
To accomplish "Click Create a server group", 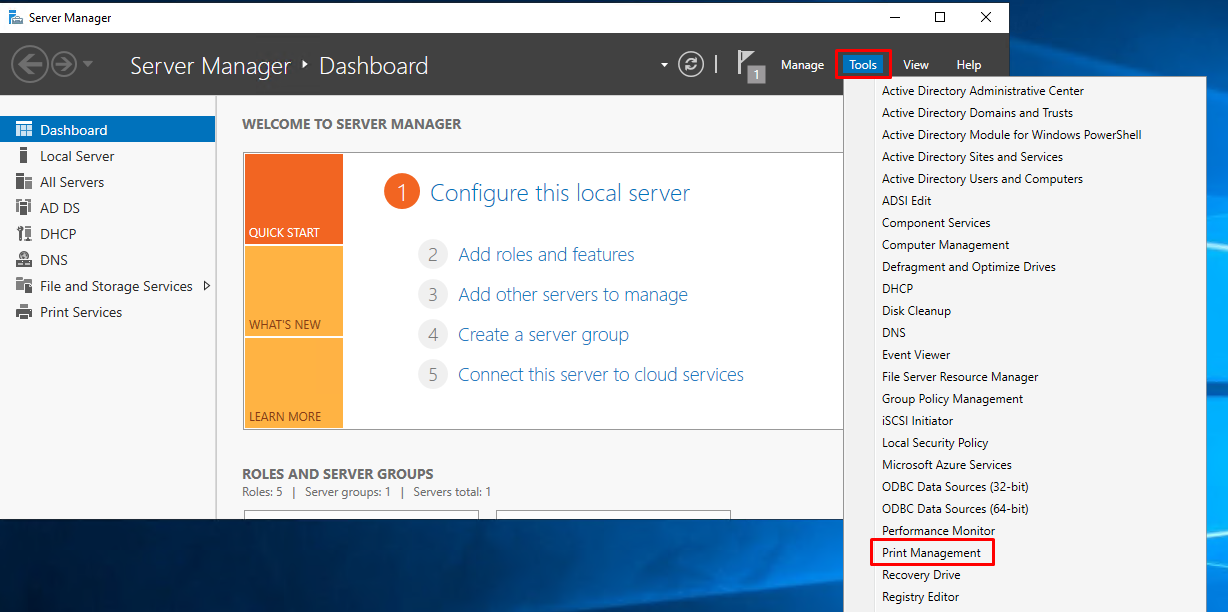I will (x=543, y=334).
